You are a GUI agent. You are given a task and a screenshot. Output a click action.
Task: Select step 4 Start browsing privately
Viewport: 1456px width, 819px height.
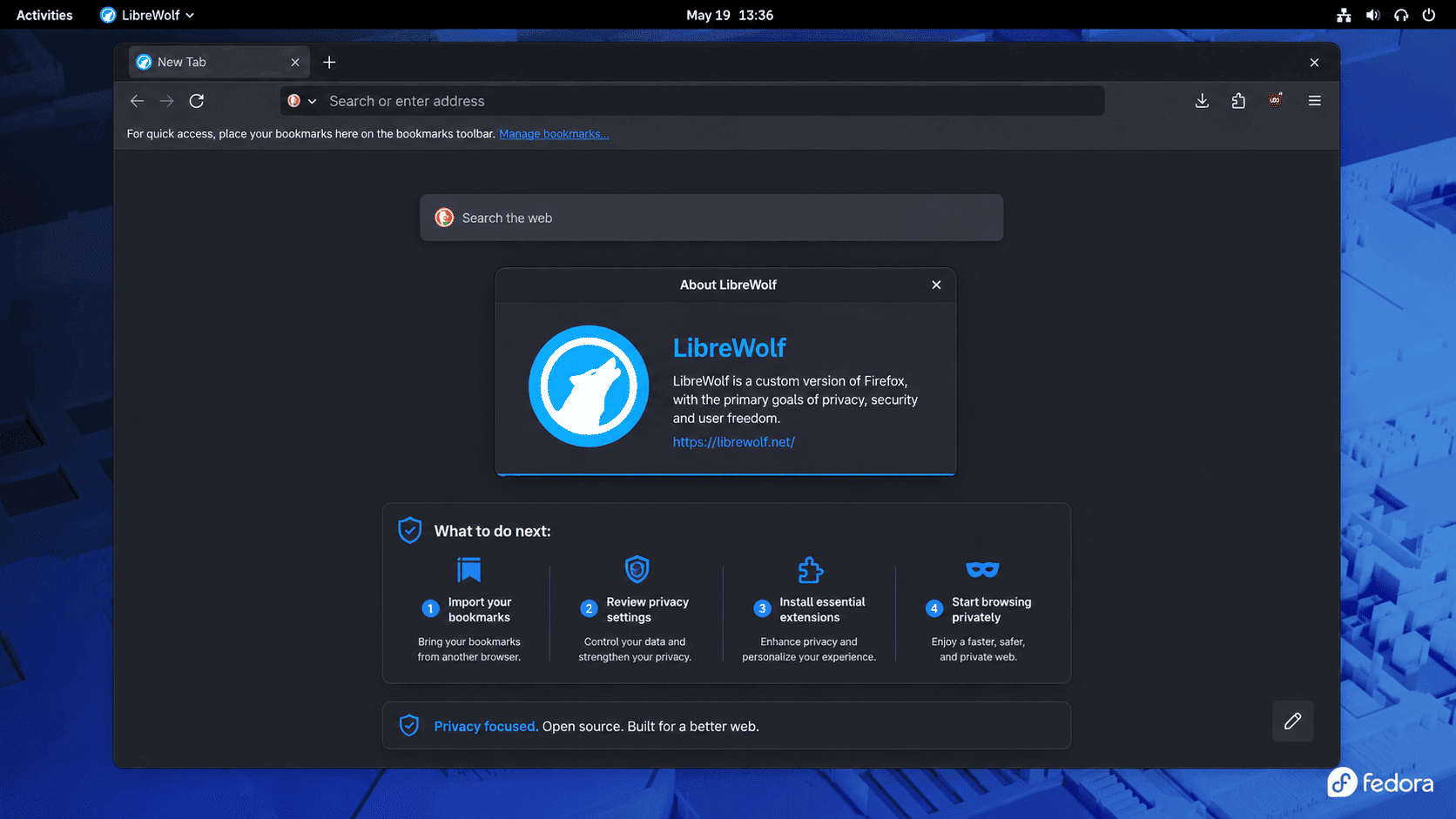click(x=979, y=609)
